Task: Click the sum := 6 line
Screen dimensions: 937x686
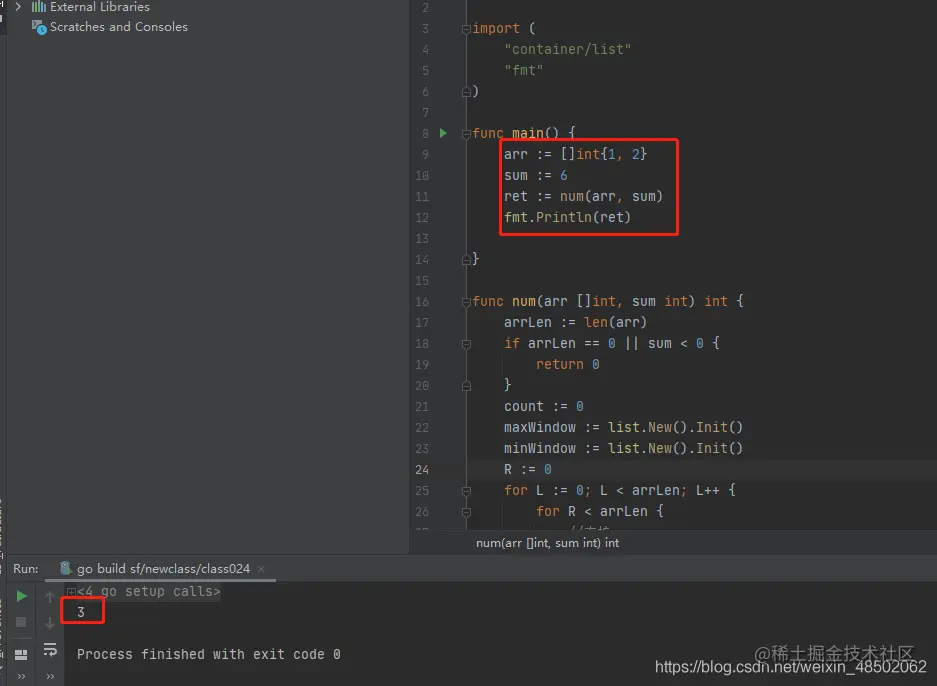Action: 535,175
